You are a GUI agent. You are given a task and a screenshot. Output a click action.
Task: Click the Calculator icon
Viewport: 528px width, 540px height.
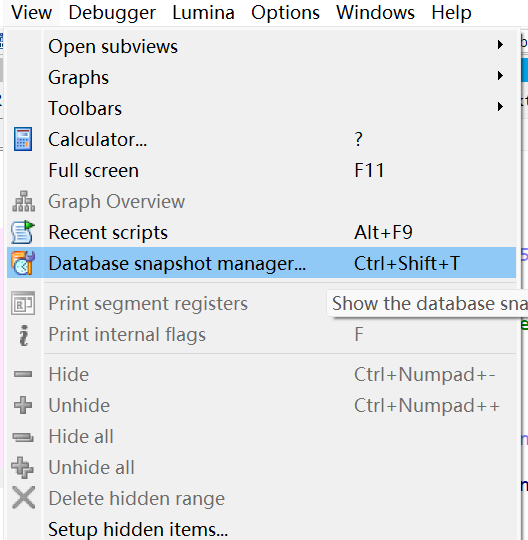coord(23,139)
